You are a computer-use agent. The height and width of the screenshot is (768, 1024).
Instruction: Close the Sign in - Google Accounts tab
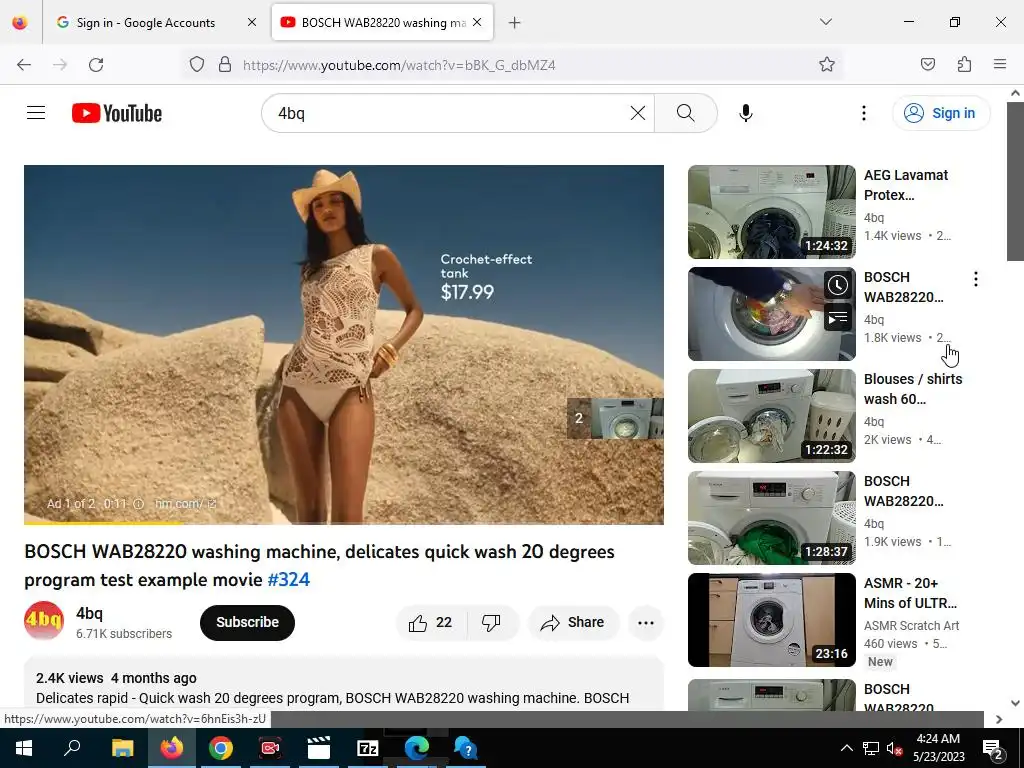252,22
